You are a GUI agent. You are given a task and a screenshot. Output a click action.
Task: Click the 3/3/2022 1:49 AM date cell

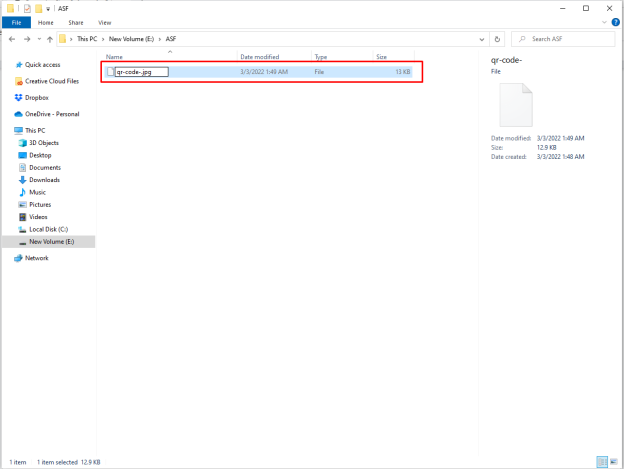click(264, 72)
